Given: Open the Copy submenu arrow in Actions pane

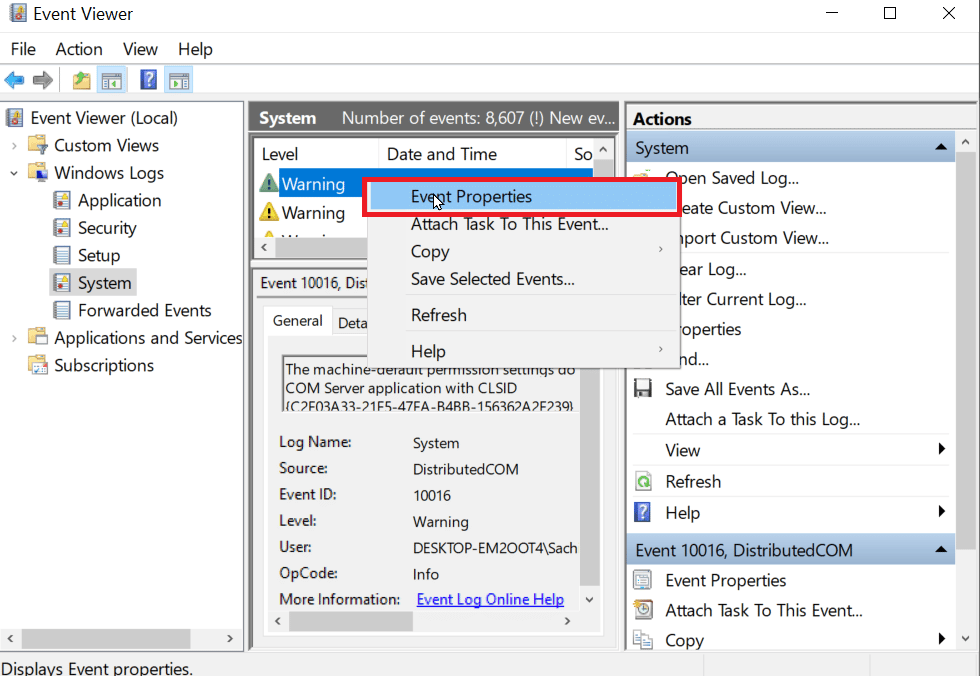Looking at the screenshot, I should tap(942, 639).
